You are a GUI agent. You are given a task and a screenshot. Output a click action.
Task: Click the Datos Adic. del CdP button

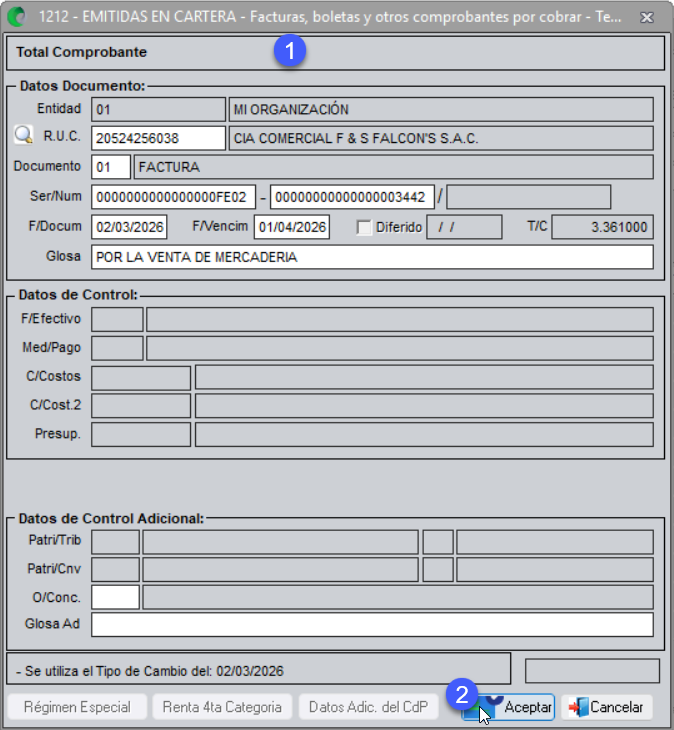point(368,707)
